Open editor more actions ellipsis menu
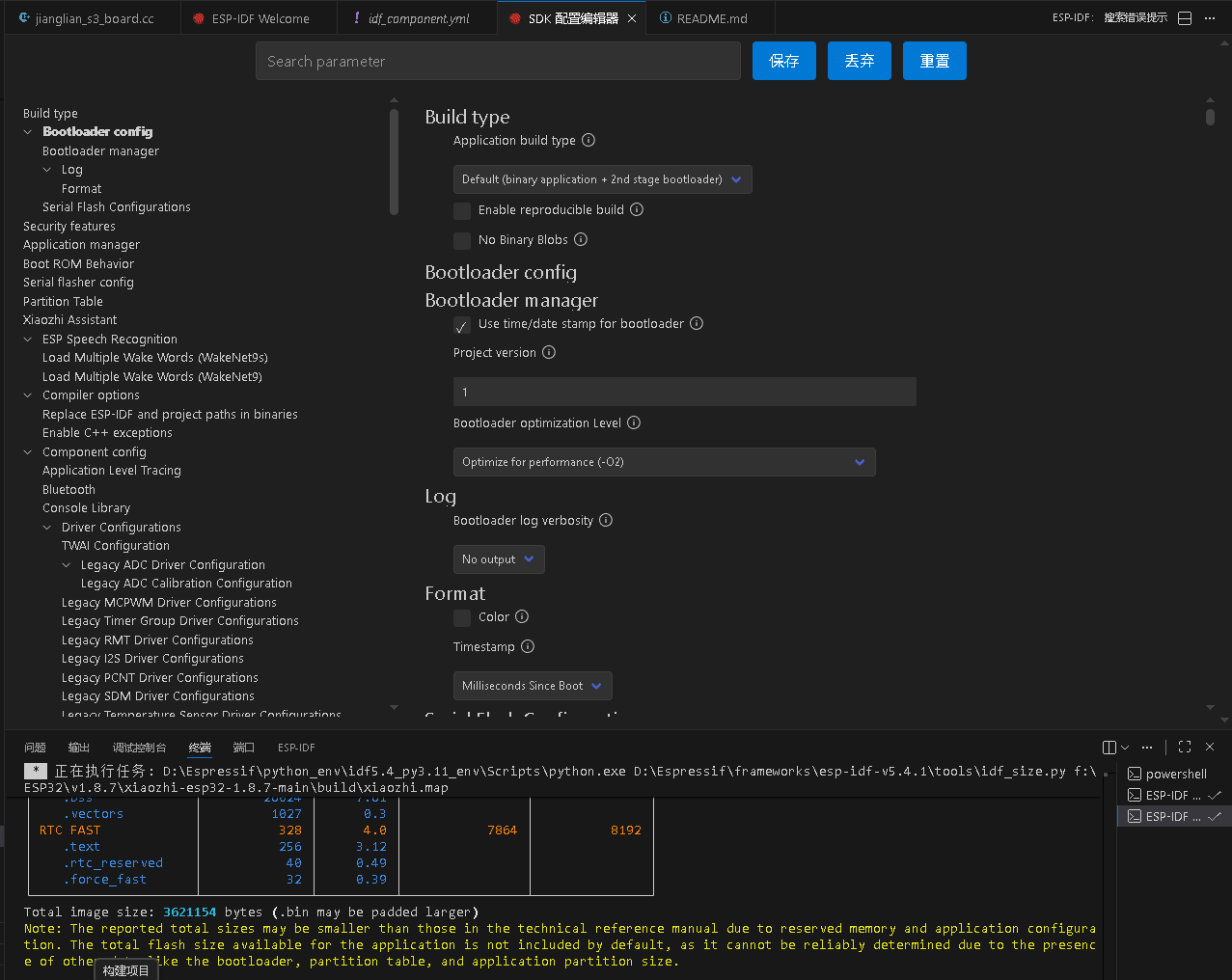Screen dimensions: 1232x980 tap(1210, 18)
